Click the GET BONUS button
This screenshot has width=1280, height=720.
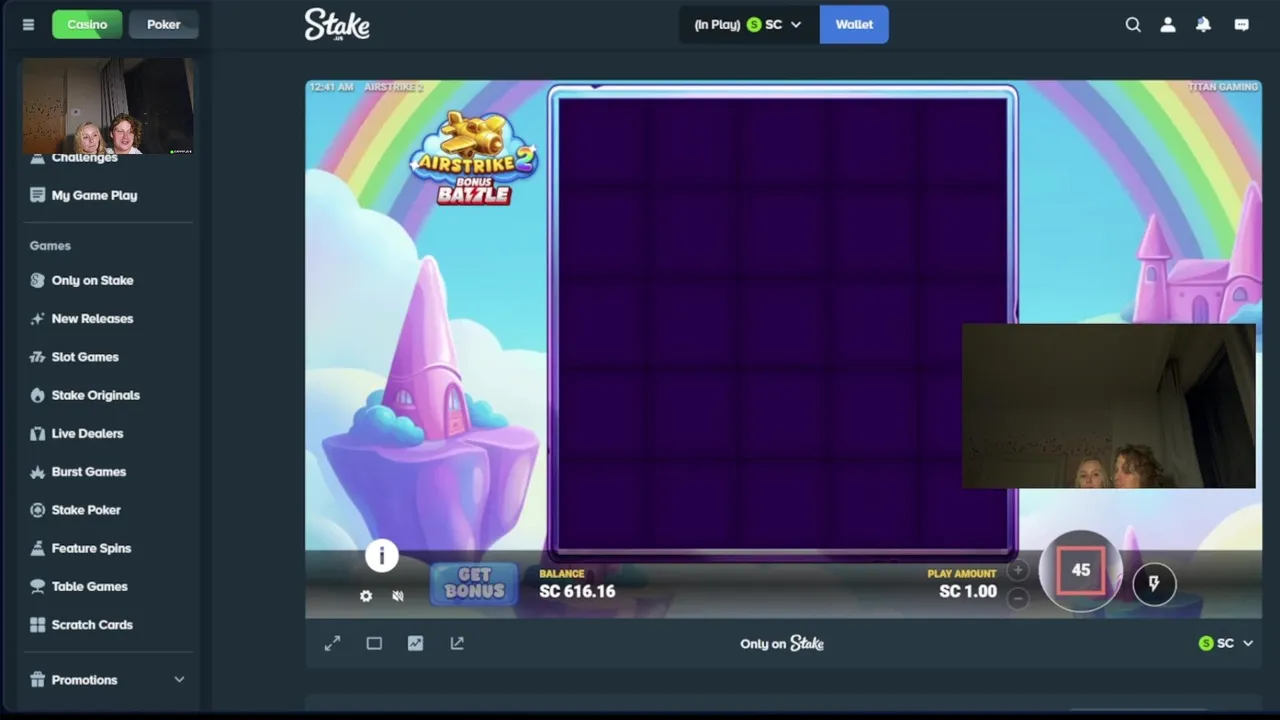(475, 583)
